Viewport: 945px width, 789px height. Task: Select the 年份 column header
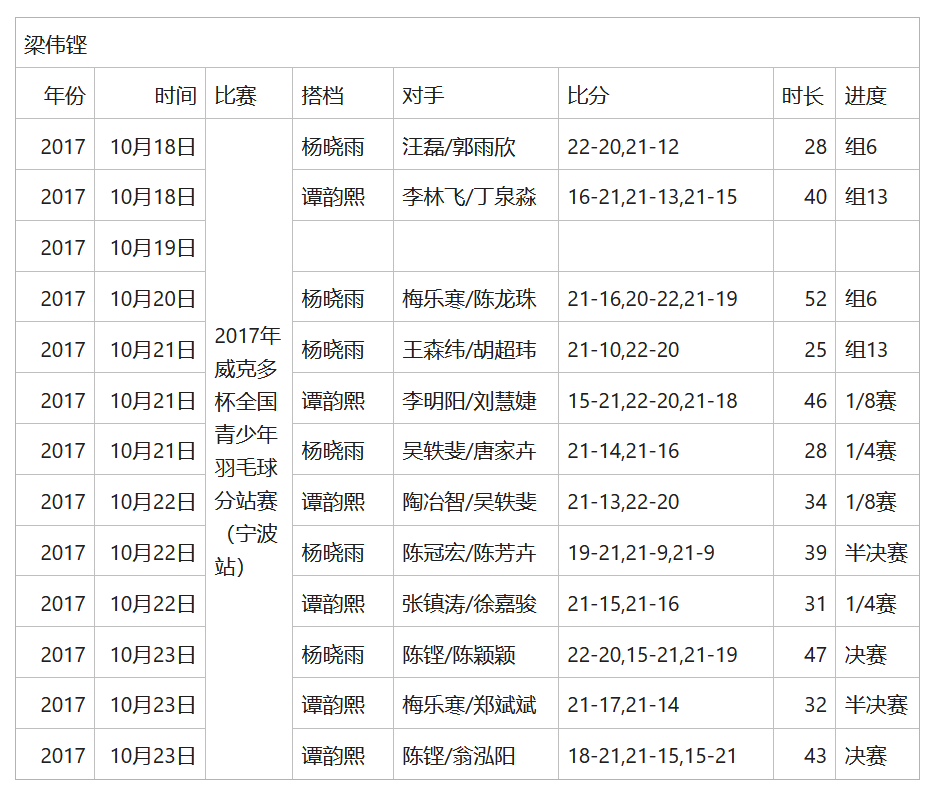[x=64, y=95]
